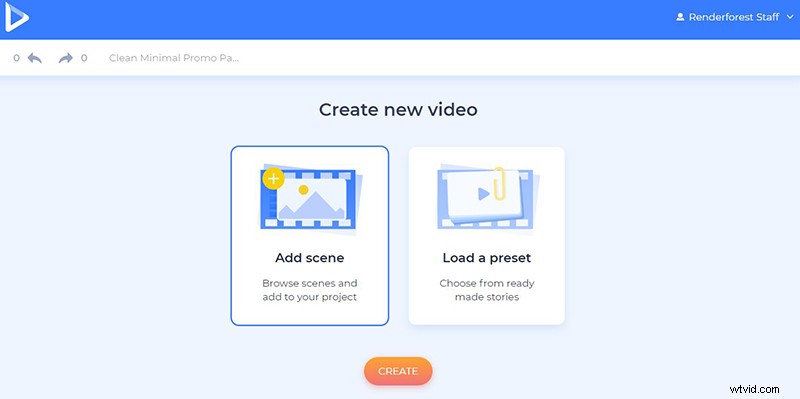This screenshot has height=399, width=800.
Task: Choose the Add scene card title
Action: coord(310,258)
